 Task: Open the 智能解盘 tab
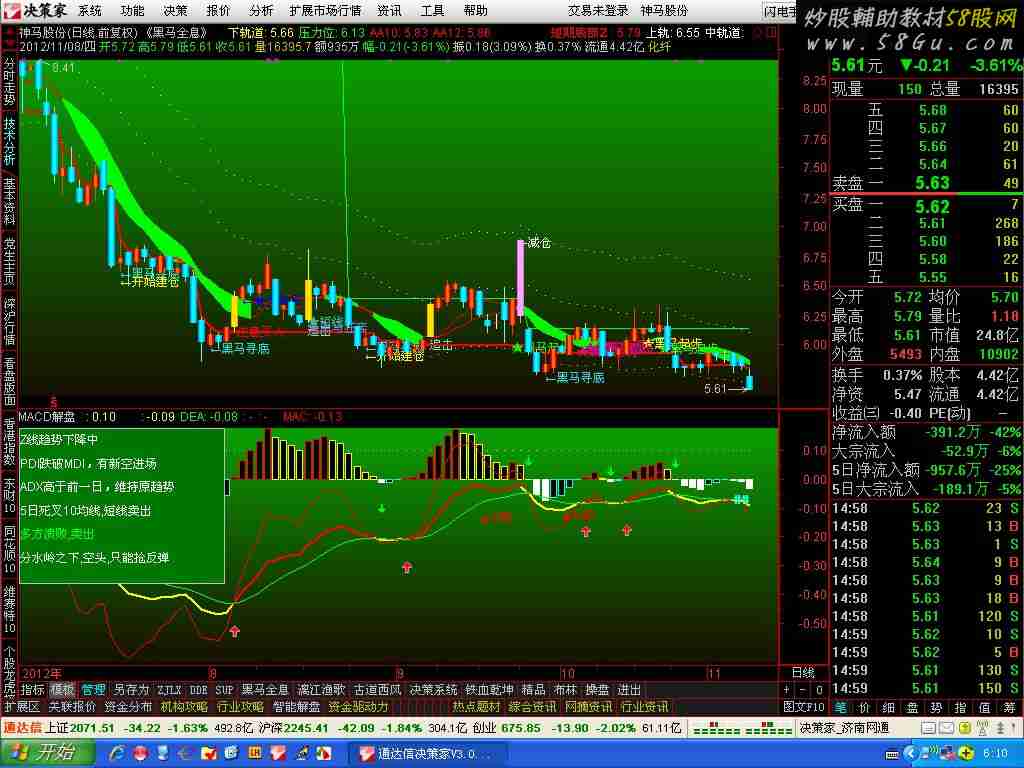[x=296, y=707]
